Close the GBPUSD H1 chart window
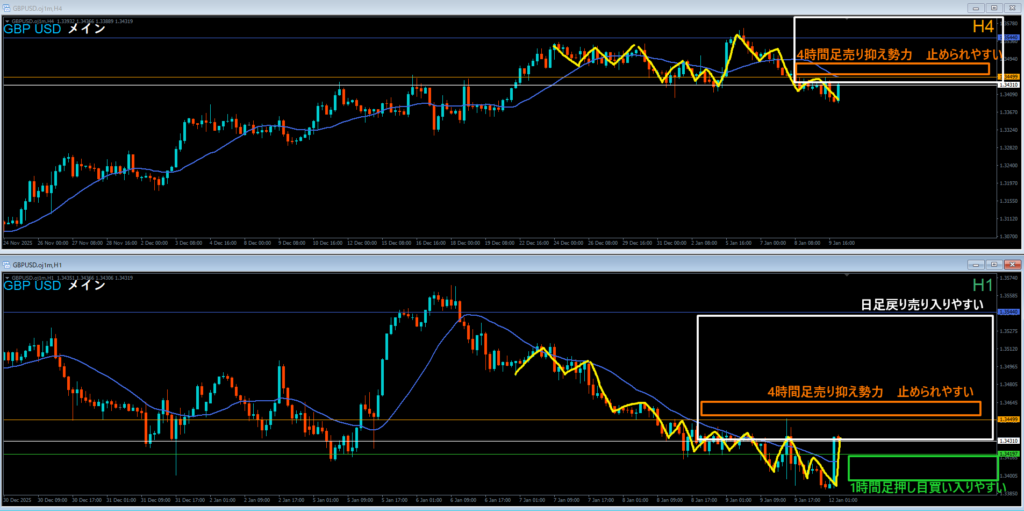The width and height of the screenshot is (1024, 511). click(x=1012, y=264)
